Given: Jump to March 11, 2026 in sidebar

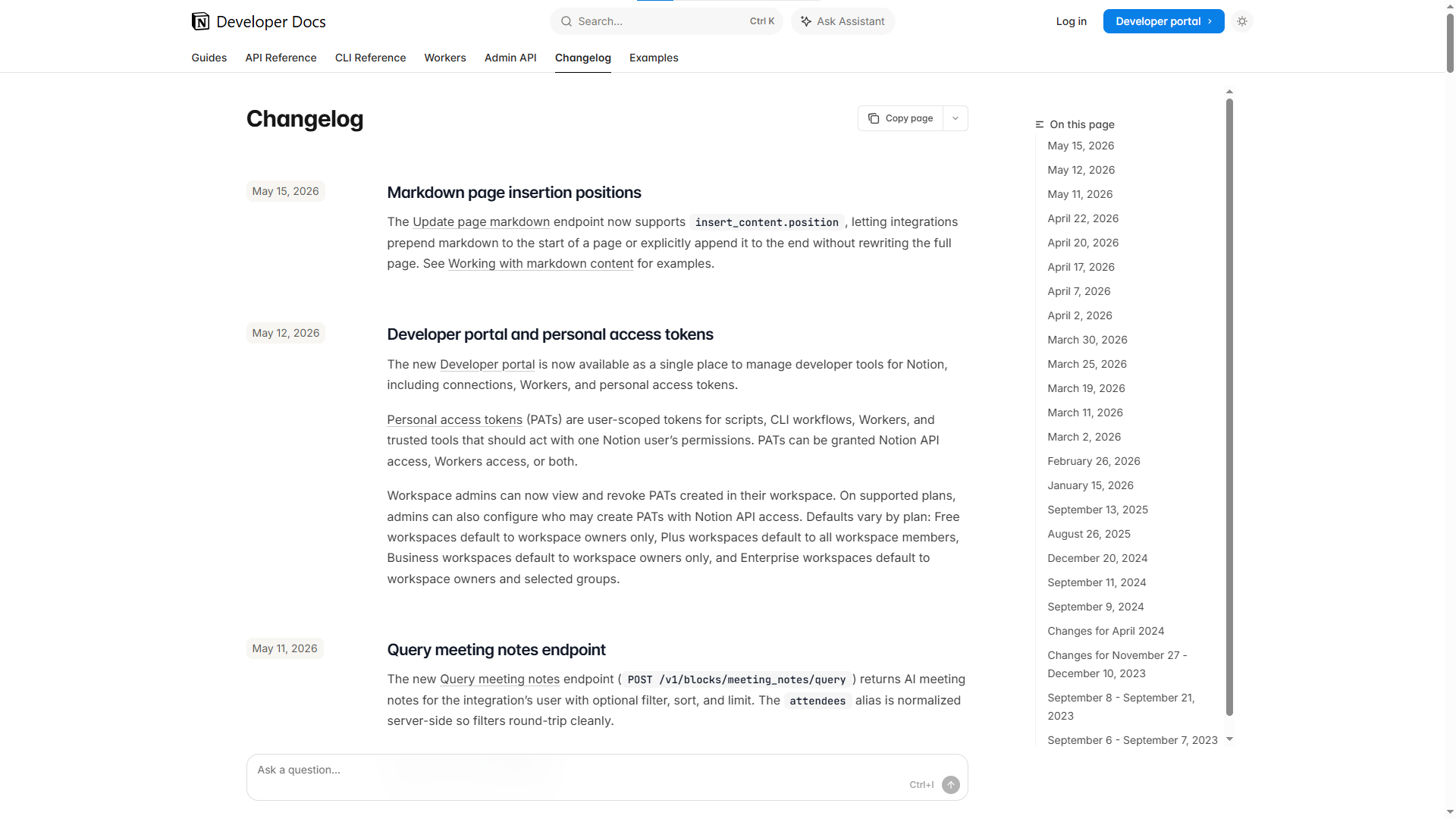Looking at the screenshot, I should 1085,413.
